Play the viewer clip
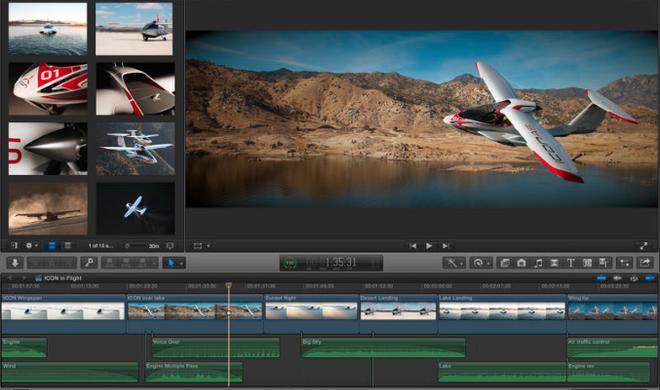Image resolution: width=660 pixels, height=390 pixels. (429, 246)
